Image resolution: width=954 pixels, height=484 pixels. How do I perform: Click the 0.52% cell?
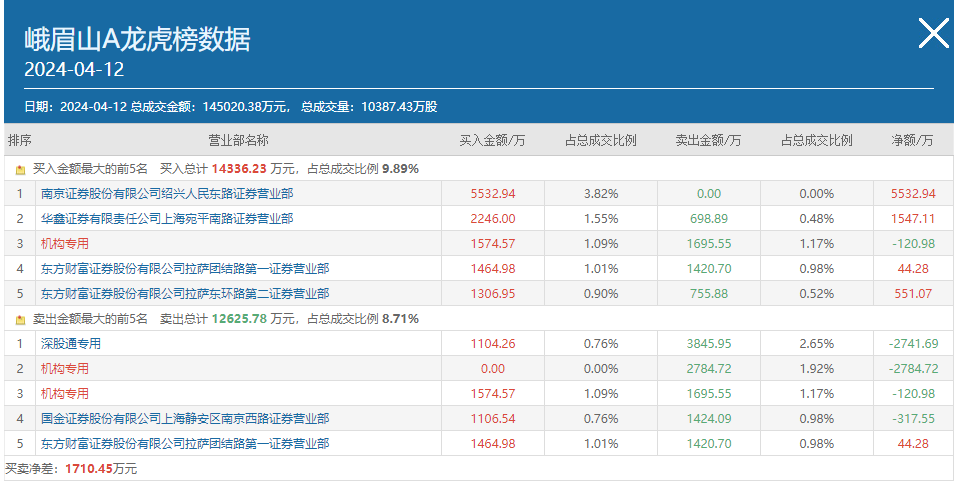click(x=817, y=294)
